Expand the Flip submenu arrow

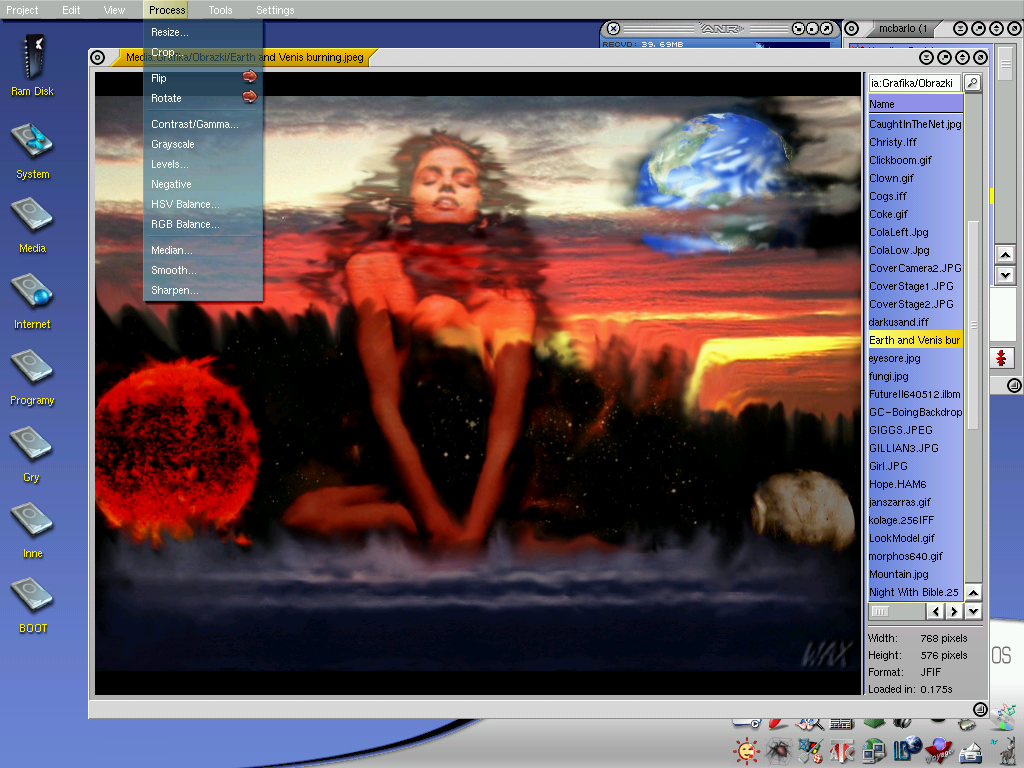(x=249, y=77)
